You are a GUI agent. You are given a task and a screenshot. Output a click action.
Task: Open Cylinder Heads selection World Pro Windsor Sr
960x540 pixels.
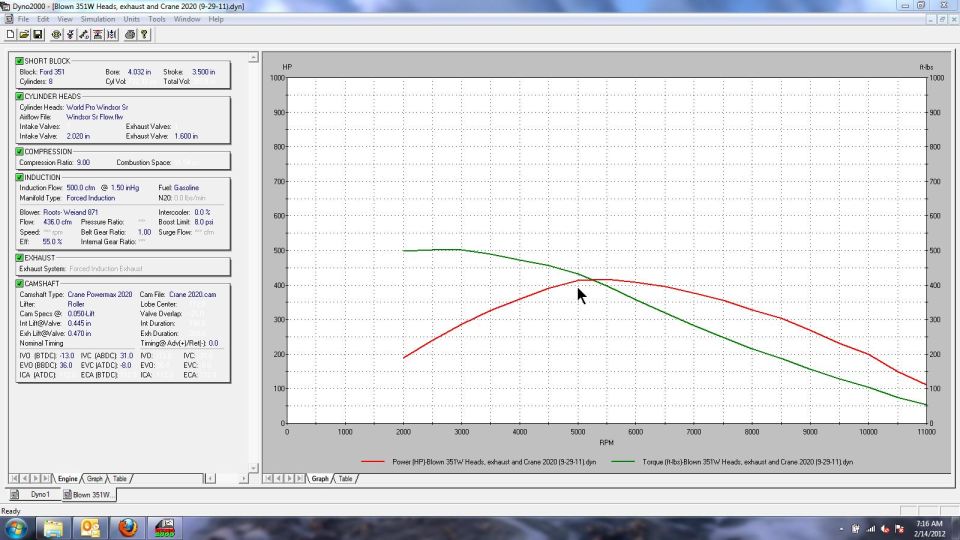click(97, 107)
